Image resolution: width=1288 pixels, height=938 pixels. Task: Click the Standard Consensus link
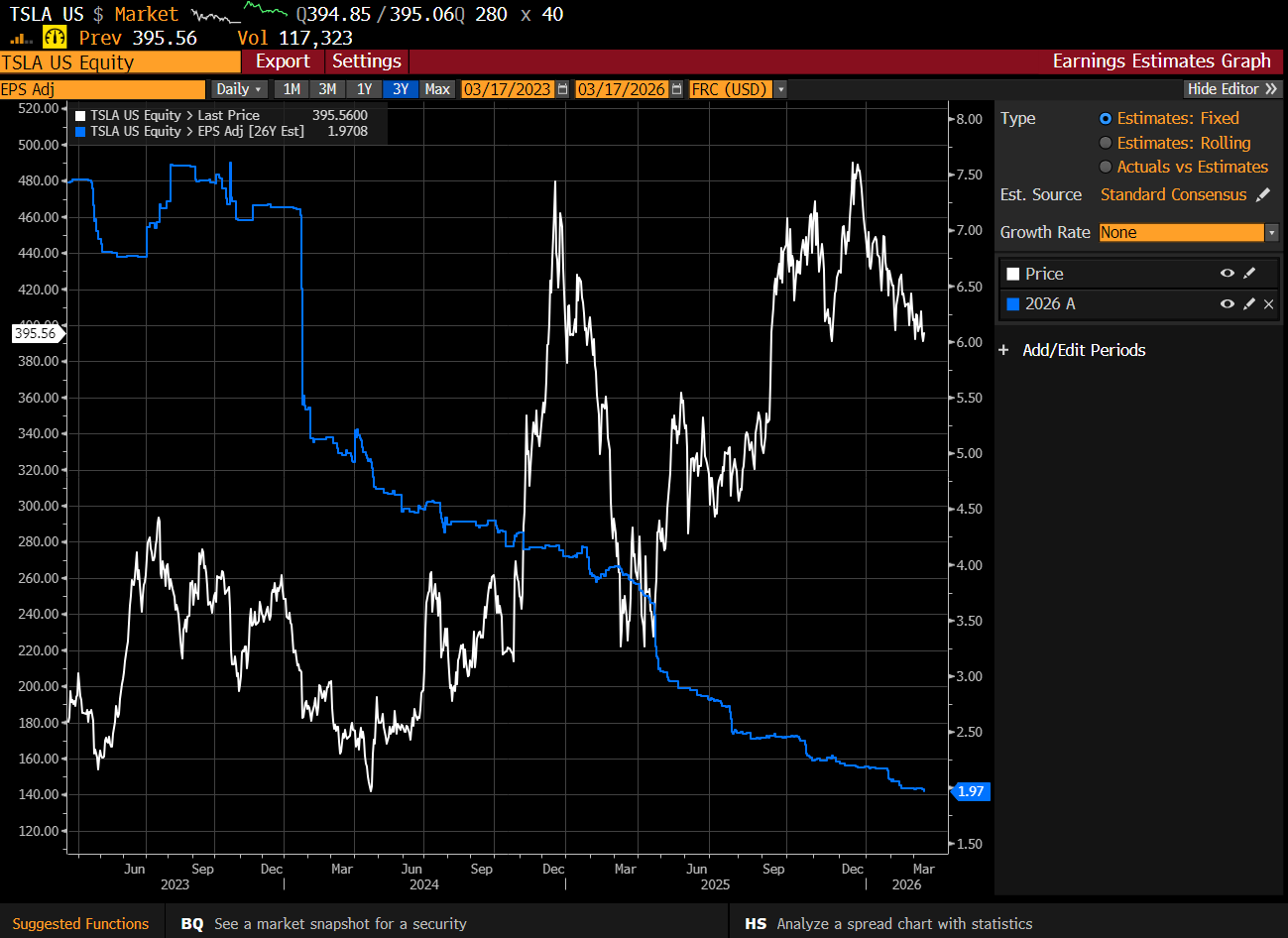point(1173,194)
